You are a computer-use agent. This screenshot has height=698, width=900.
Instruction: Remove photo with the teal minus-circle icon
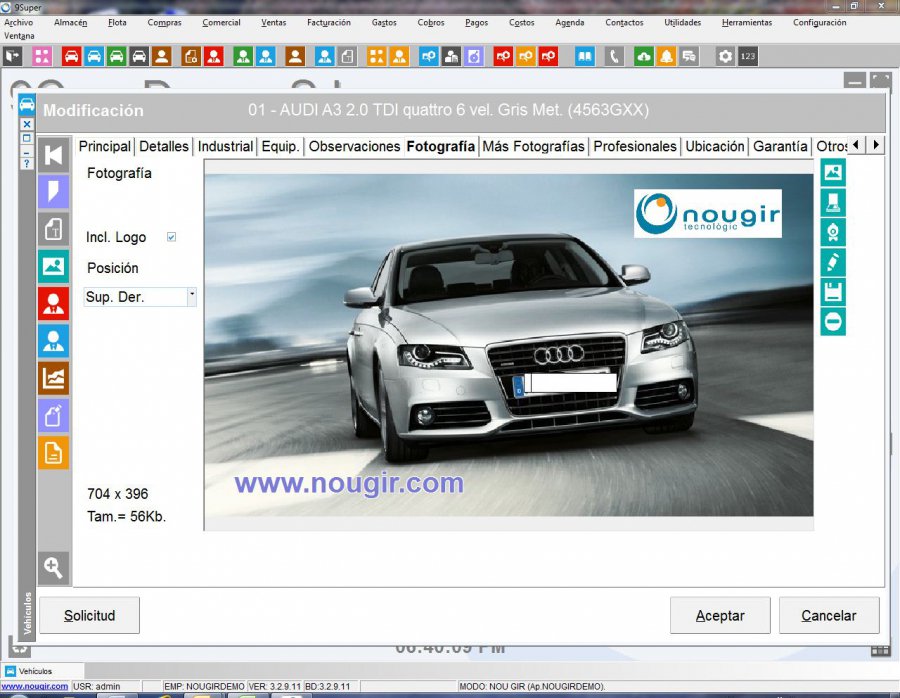point(833,321)
